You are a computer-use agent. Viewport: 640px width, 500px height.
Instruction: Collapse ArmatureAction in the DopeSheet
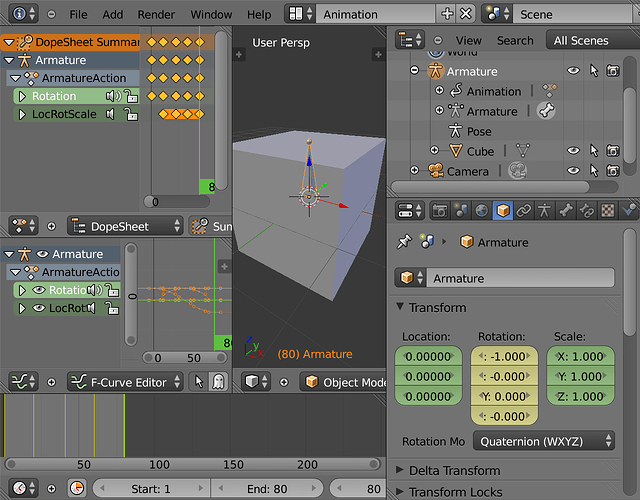click(x=15, y=78)
